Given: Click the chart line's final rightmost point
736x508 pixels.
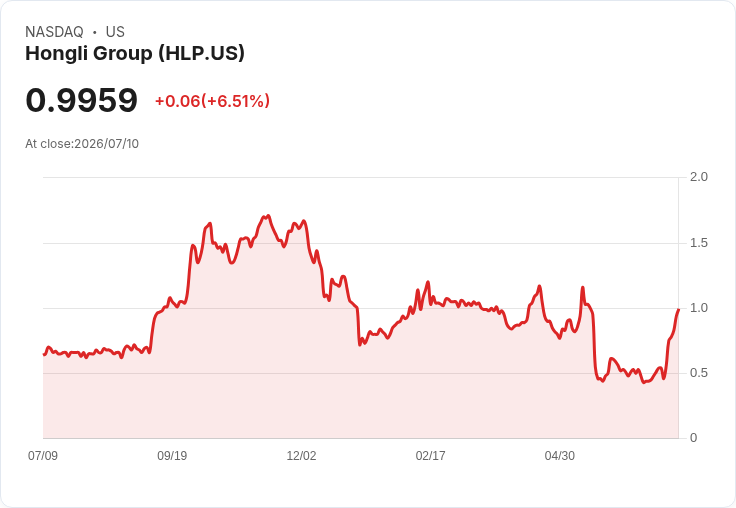Looking at the screenshot, I should tap(678, 310).
